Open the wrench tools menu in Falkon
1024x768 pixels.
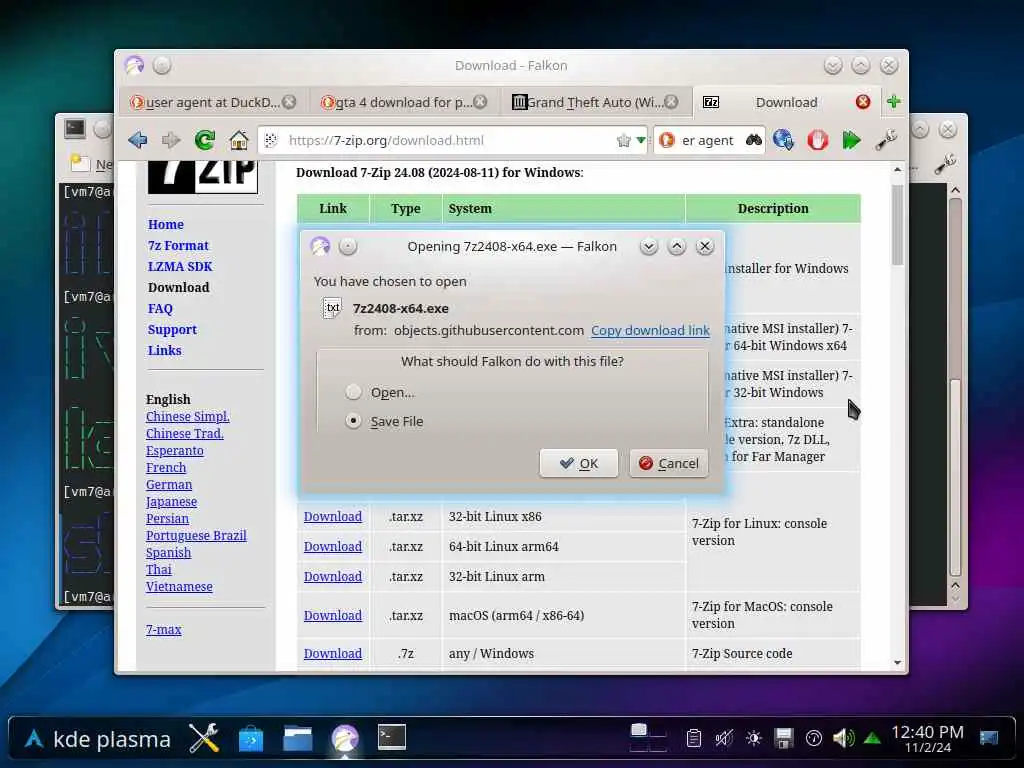pos(886,140)
